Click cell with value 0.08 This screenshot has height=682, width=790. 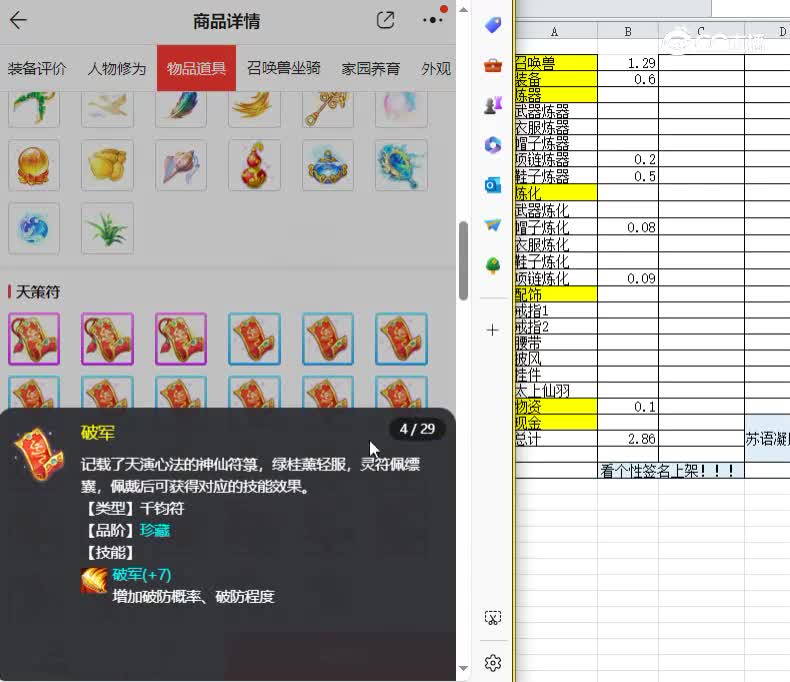[x=628, y=227]
